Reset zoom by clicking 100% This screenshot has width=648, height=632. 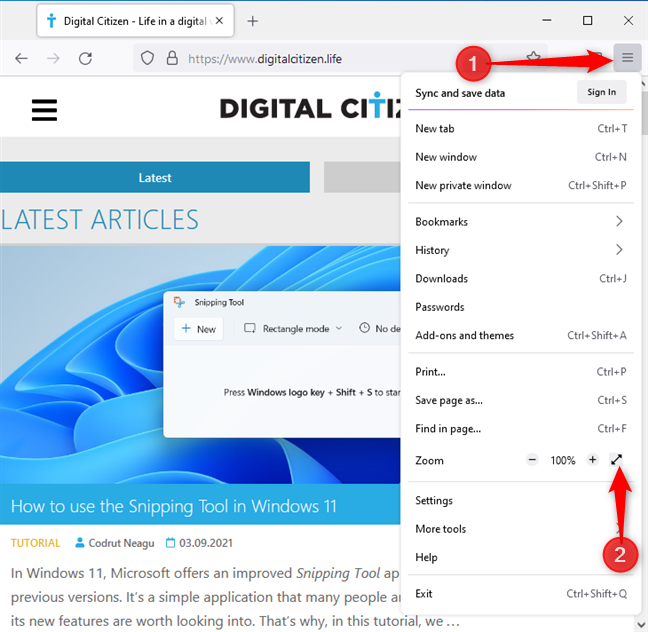point(562,460)
